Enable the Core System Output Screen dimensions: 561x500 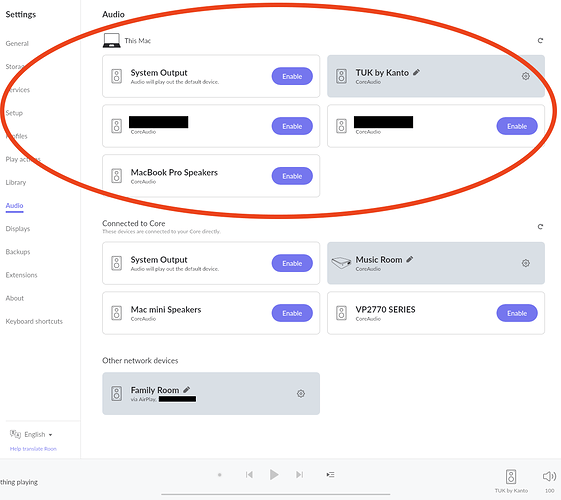coord(292,263)
